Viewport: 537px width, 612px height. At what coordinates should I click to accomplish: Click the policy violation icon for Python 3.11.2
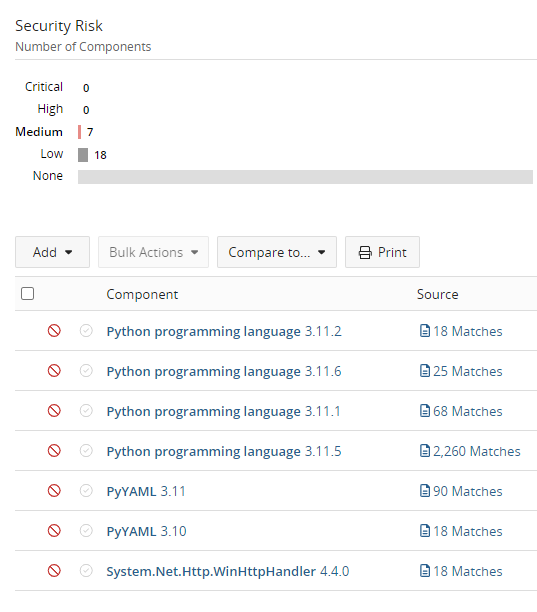54,331
